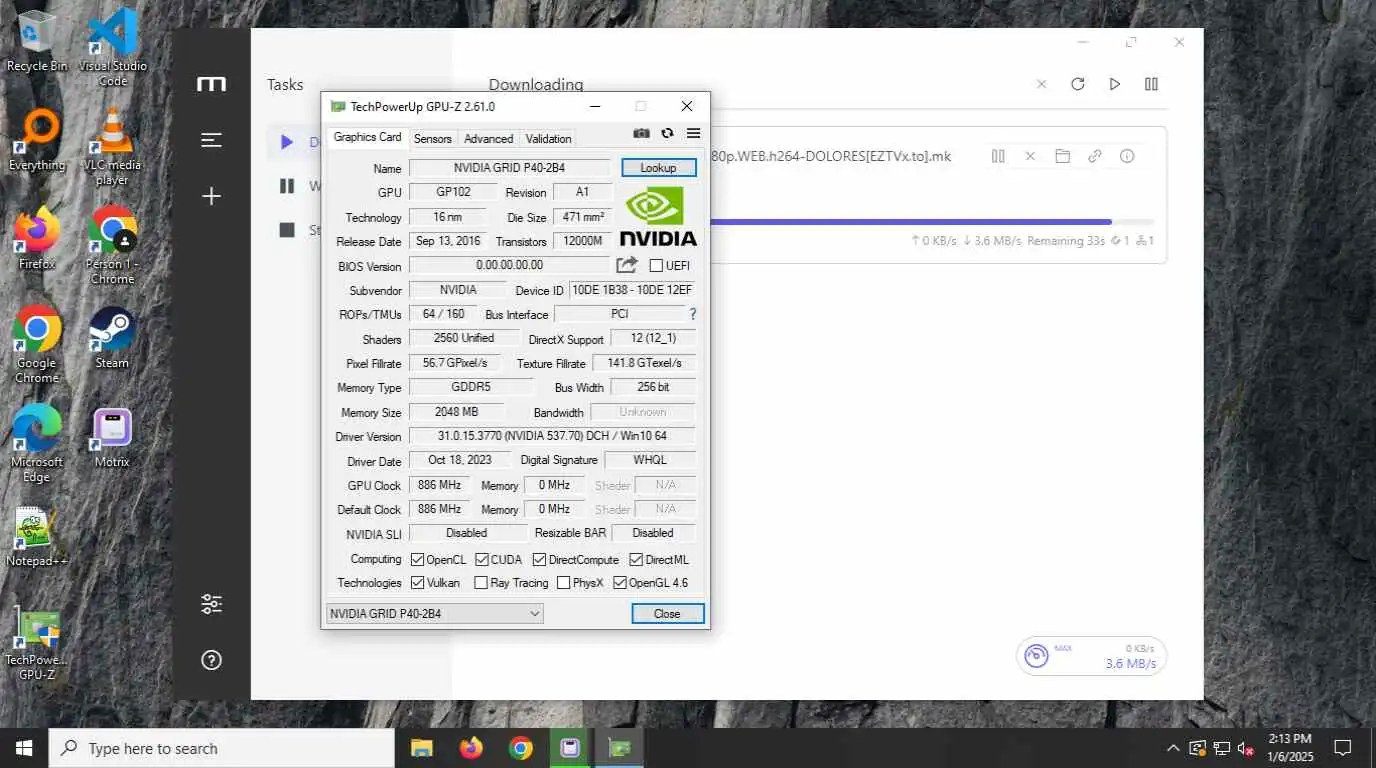
Task: Select the Microsoft Edge desktop icon
Action: pos(37,444)
